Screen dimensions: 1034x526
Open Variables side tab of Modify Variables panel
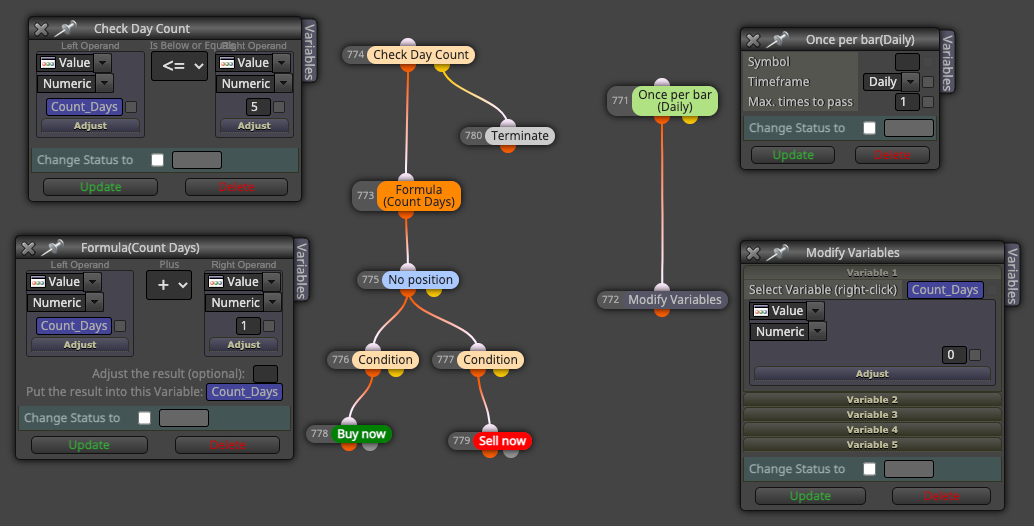(x=1012, y=276)
